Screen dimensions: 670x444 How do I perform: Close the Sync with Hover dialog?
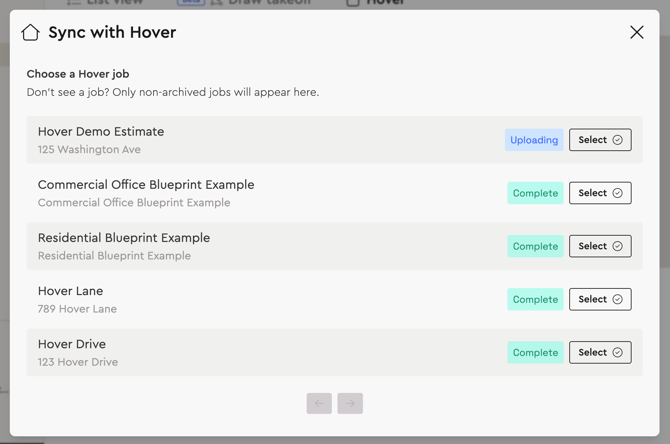pyautogui.click(x=636, y=32)
